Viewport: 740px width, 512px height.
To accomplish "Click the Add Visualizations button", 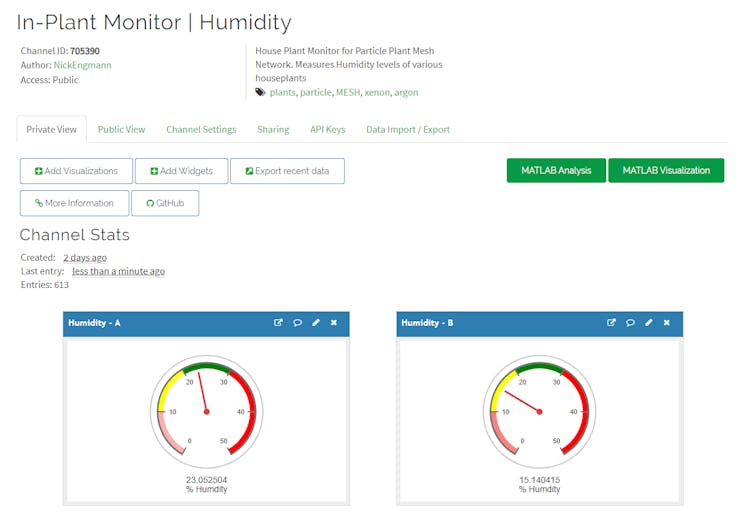I will point(76,171).
